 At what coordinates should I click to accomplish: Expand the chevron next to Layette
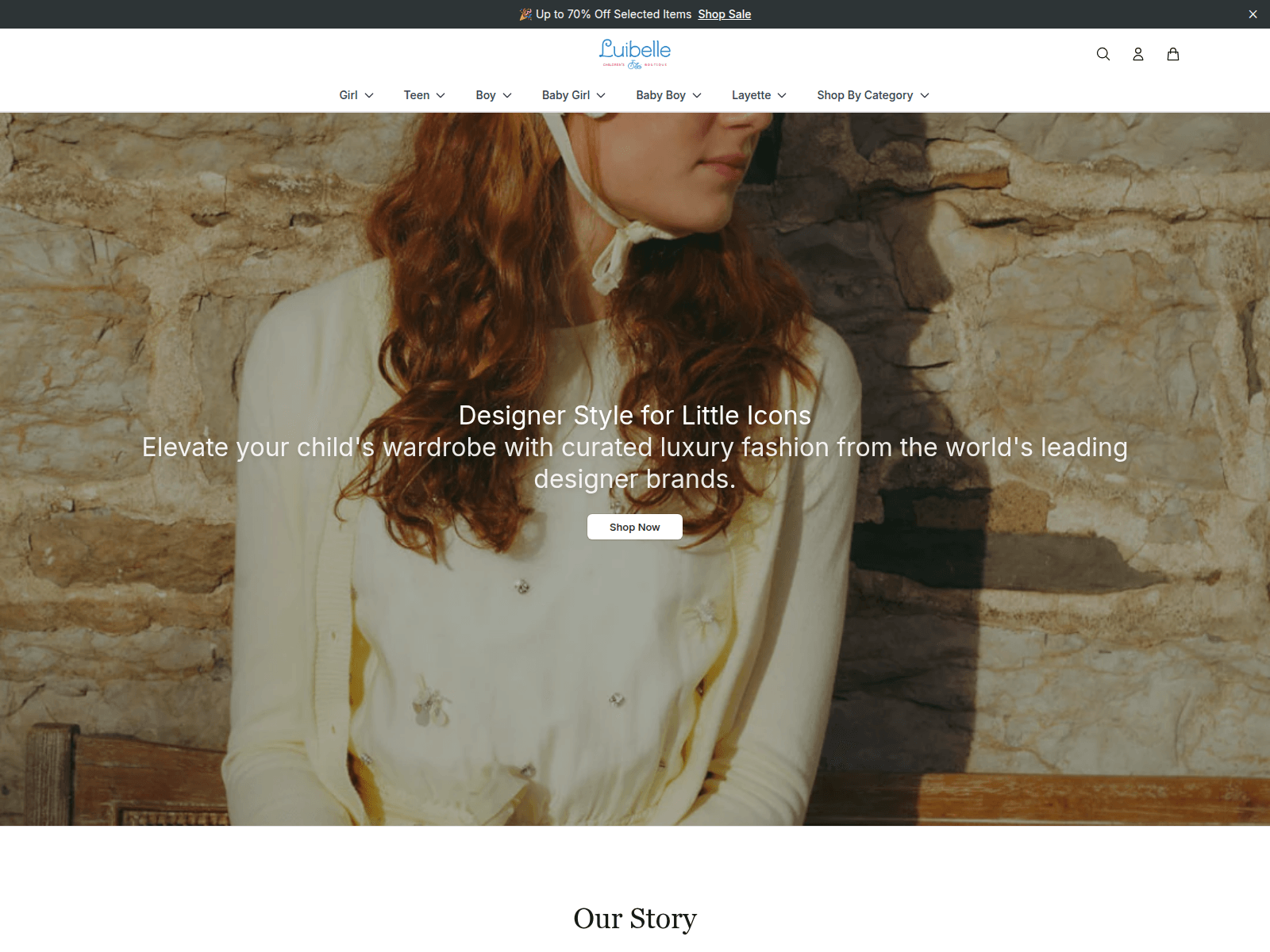[x=782, y=95]
